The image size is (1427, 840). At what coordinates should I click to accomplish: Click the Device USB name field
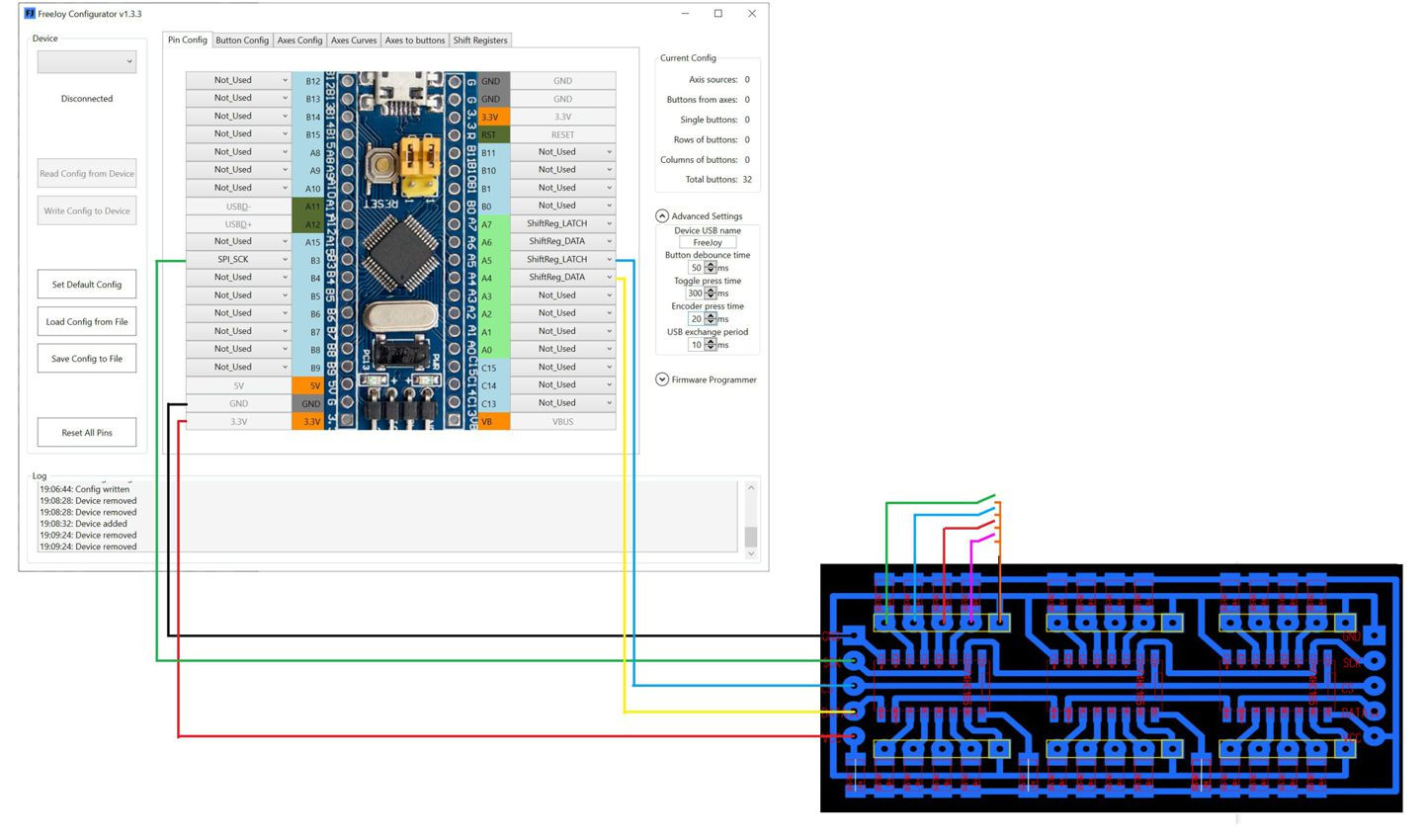(x=708, y=242)
